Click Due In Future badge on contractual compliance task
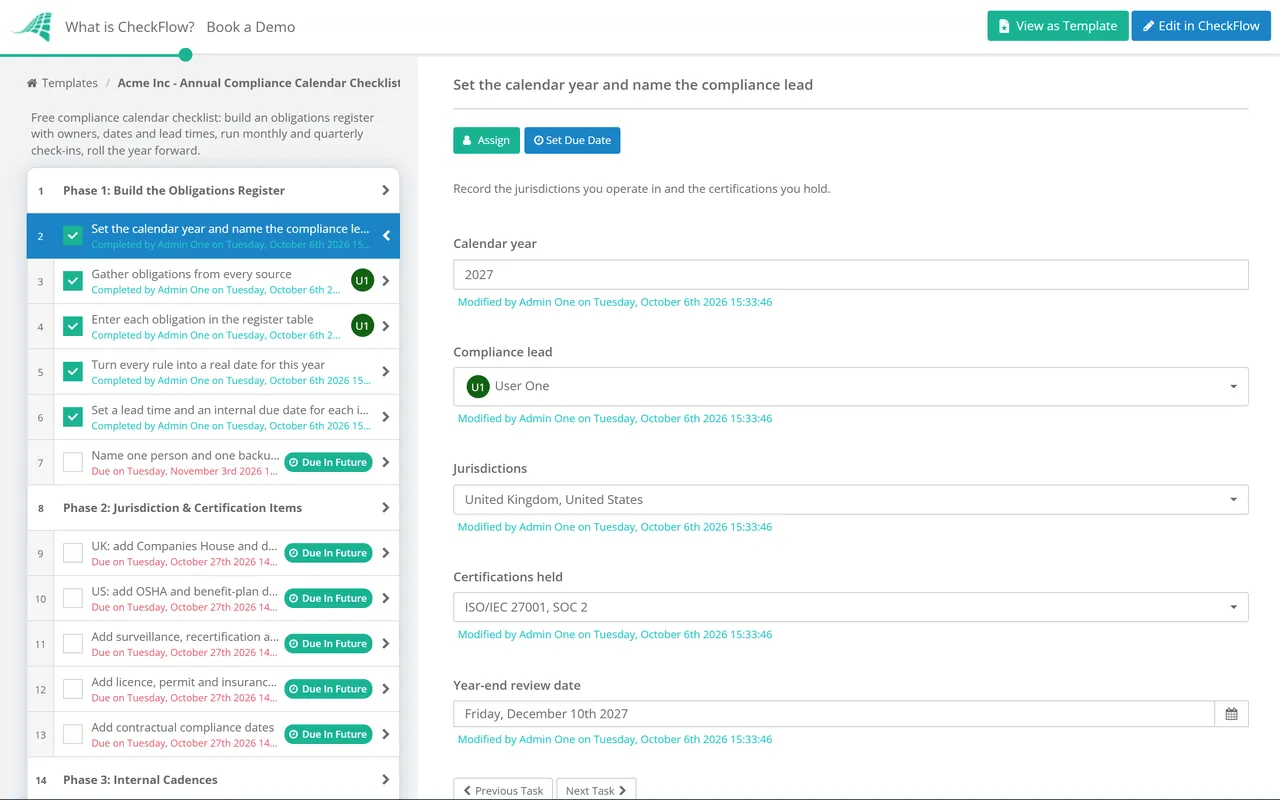 coord(328,734)
